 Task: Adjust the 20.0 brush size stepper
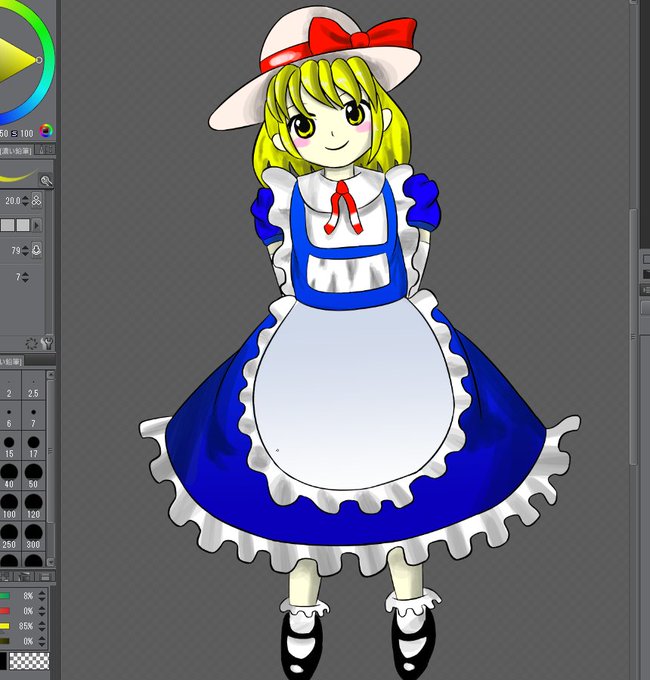tap(25, 201)
